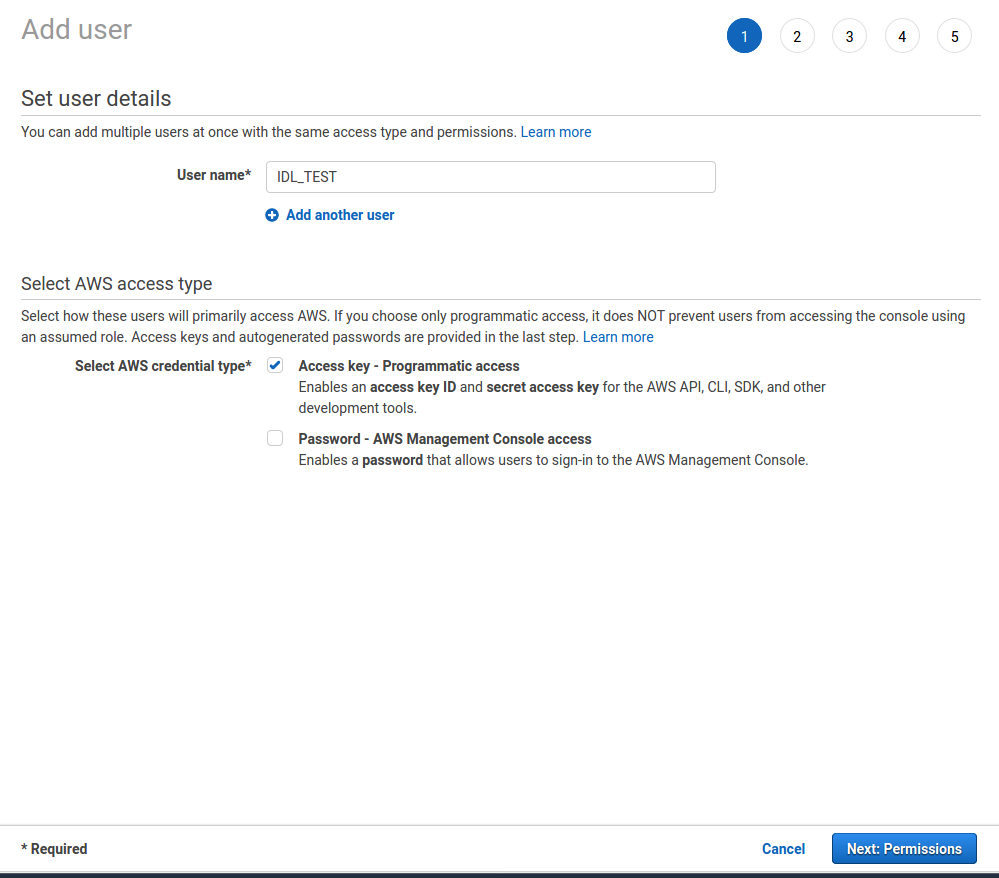Click the 'Enables an access key ID' description
Image resolution: width=999 pixels, height=878 pixels.
coord(562,398)
